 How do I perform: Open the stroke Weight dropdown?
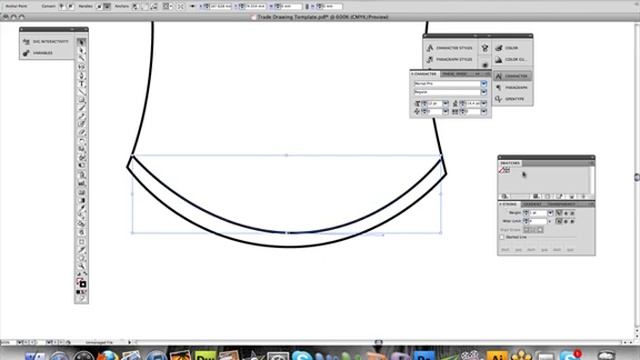coord(550,213)
